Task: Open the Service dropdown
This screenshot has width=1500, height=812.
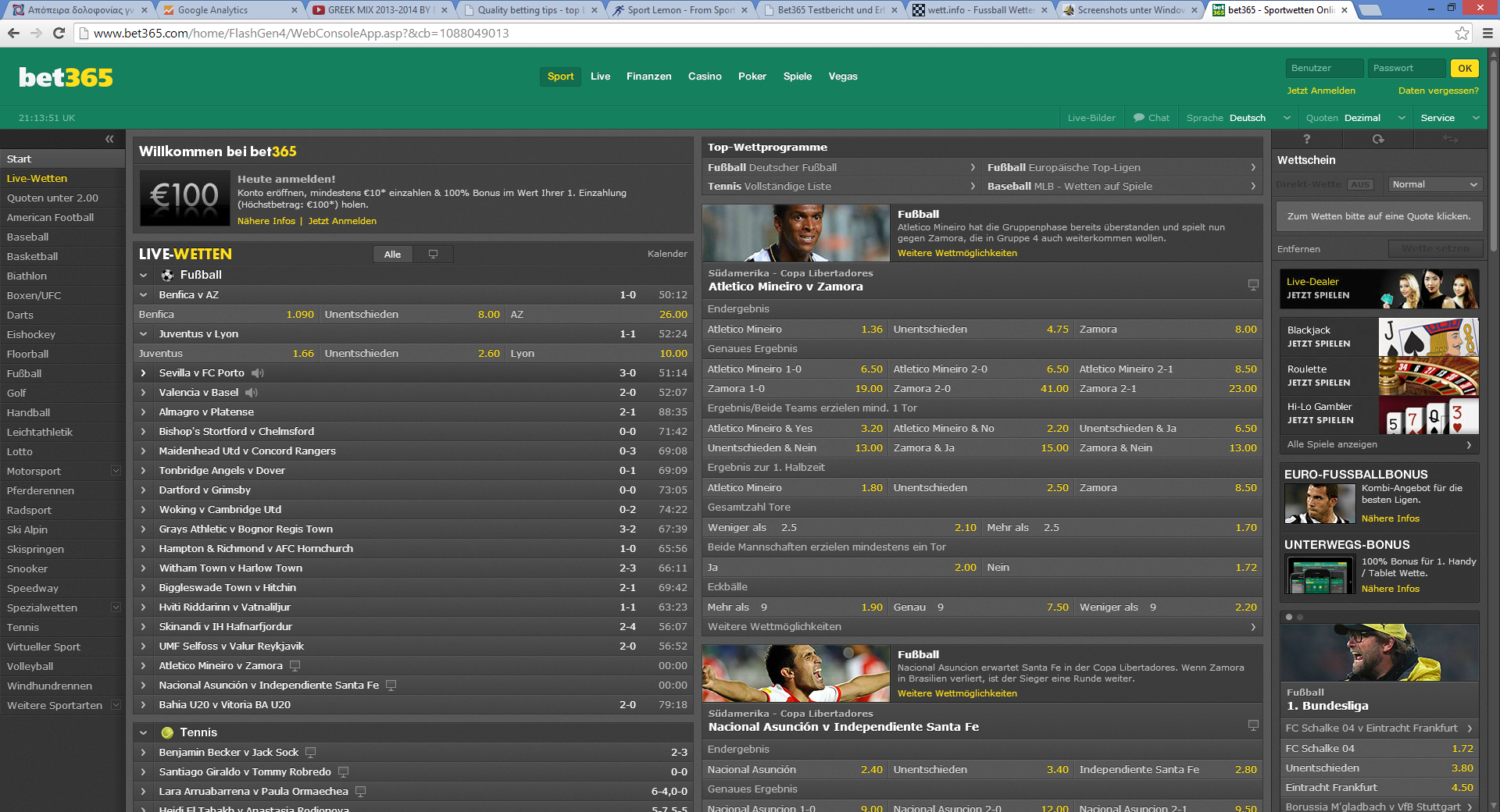Action: tap(1450, 118)
